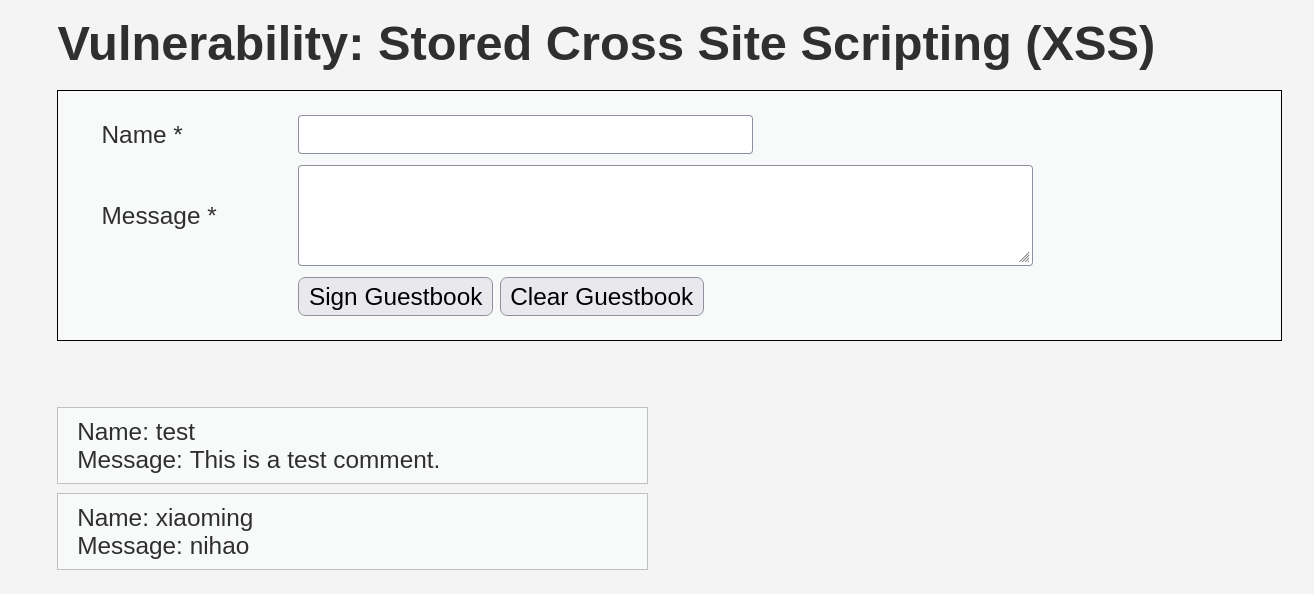The image size is (1314, 594).
Task: Click the Name input field
Action: coord(525,135)
